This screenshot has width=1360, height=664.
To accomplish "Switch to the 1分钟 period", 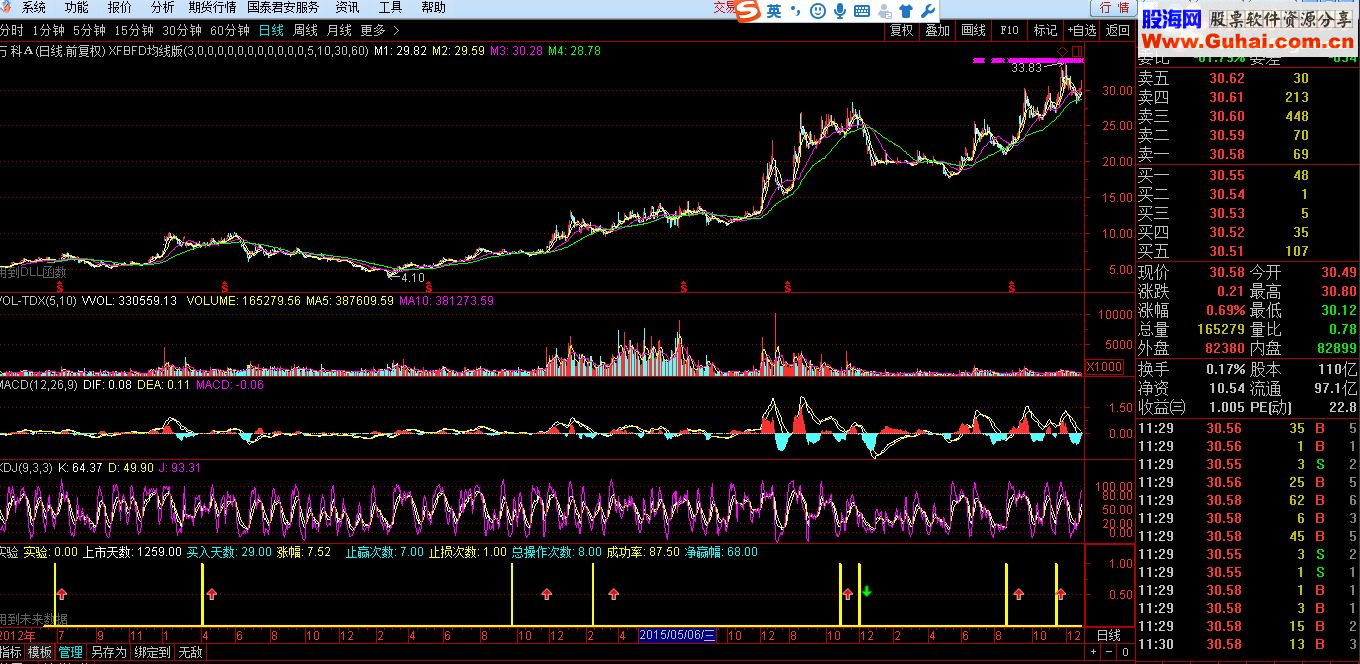I will (48, 31).
